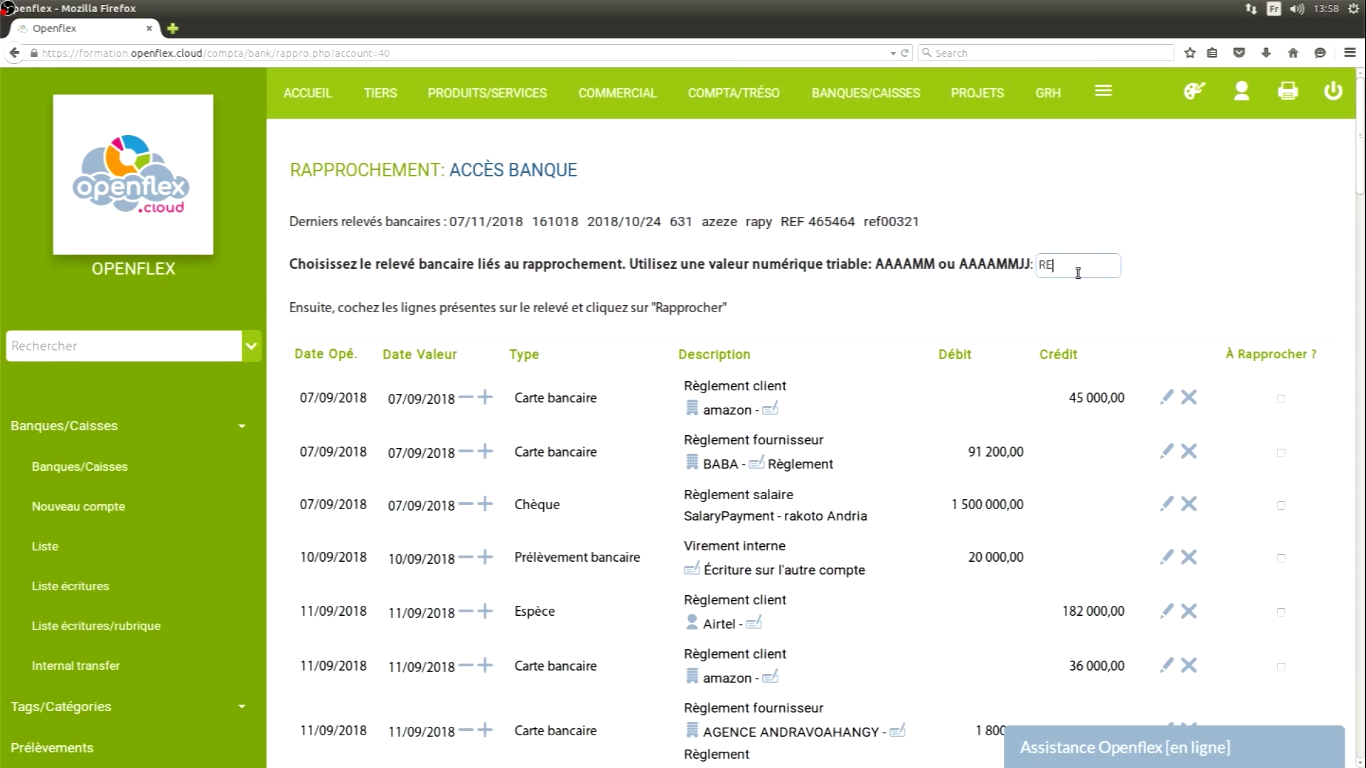This screenshot has height=768, width=1366.
Task: Click the sidebar Rechercher search box
Action: click(124, 346)
